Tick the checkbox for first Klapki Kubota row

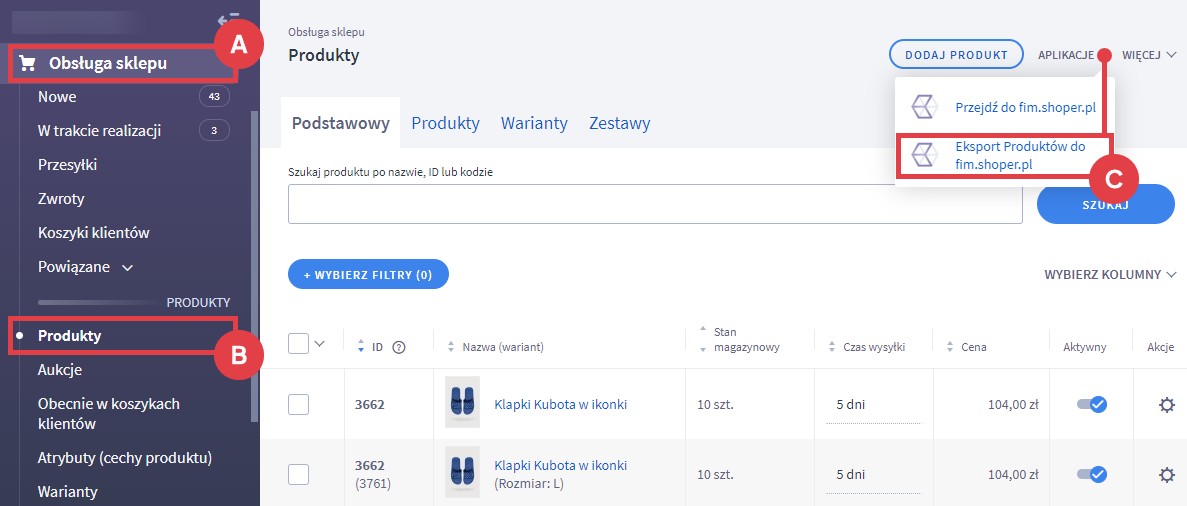click(x=298, y=405)
